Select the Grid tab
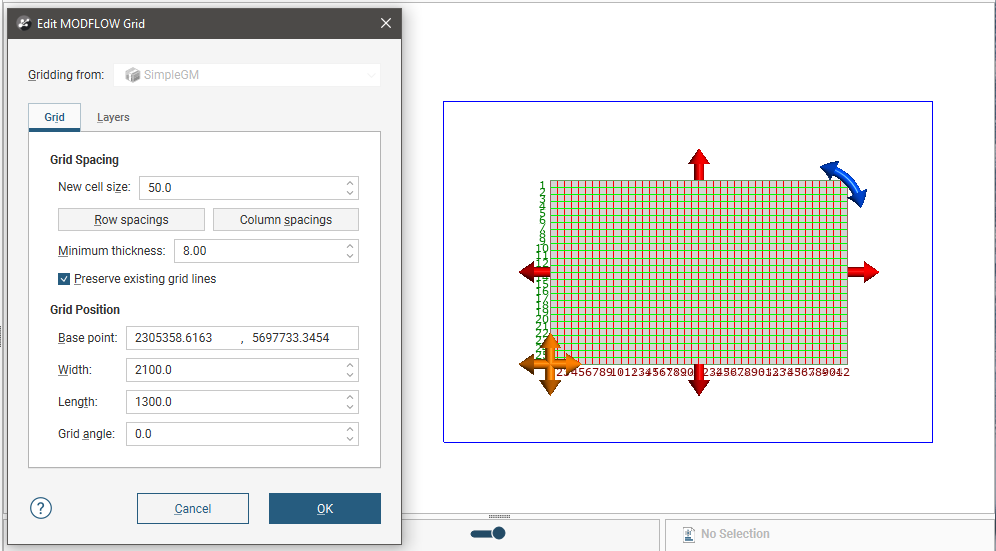Image resolution: width=996 pixels, height=551 pixels. pos(54,117)
